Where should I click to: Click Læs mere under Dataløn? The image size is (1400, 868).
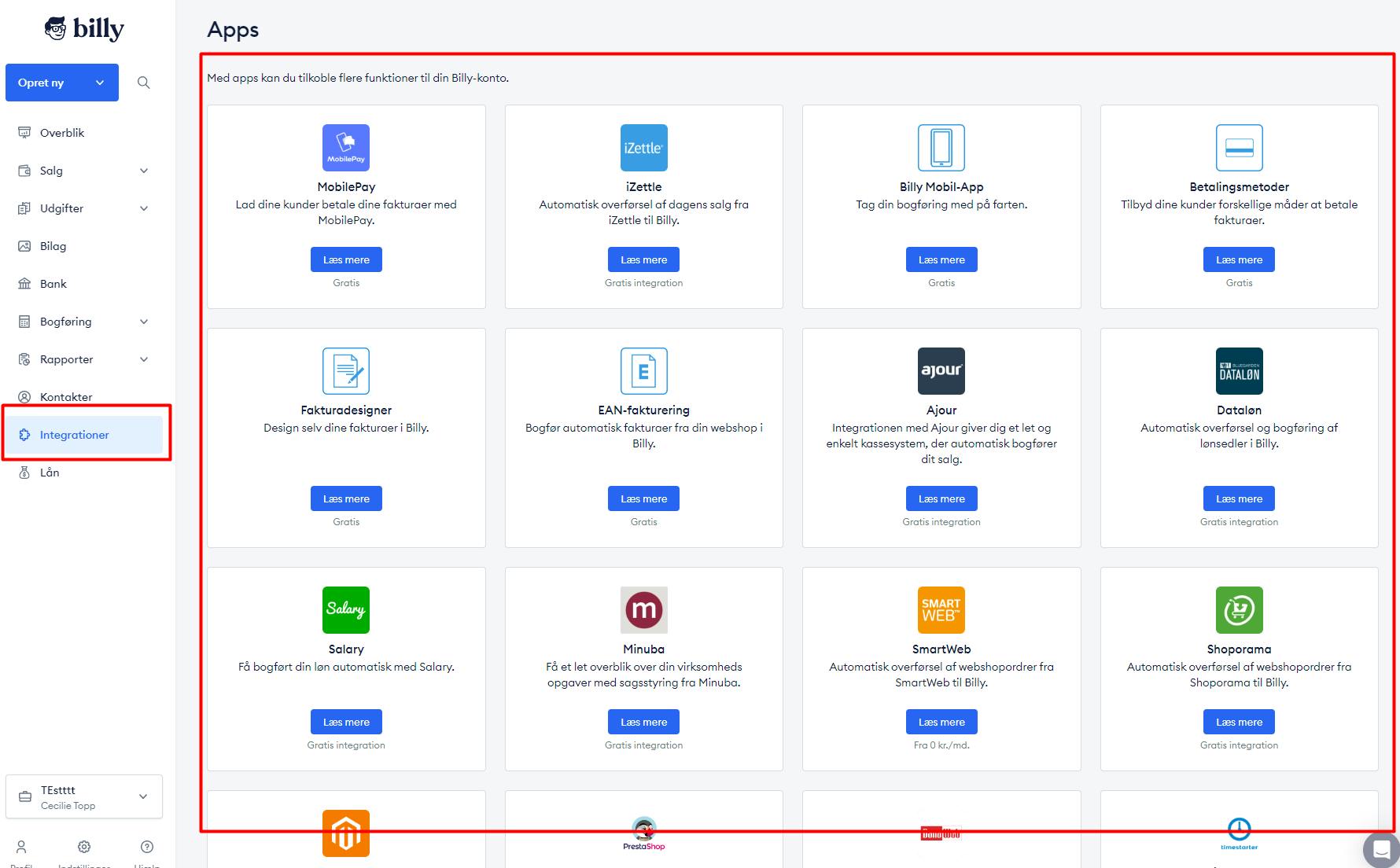coord(1239,498)
